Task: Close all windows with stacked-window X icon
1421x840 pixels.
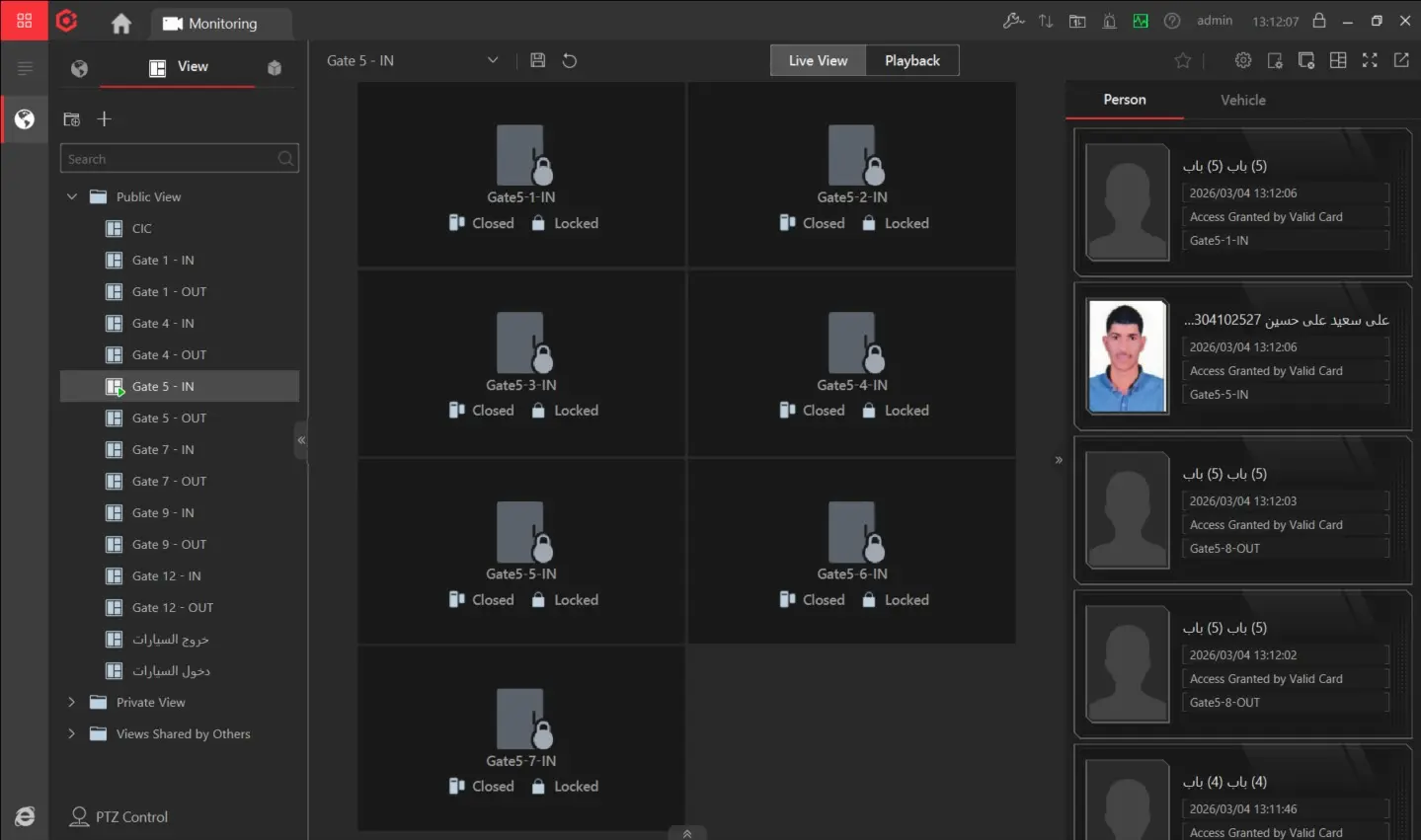Action: coord(1306,60)
